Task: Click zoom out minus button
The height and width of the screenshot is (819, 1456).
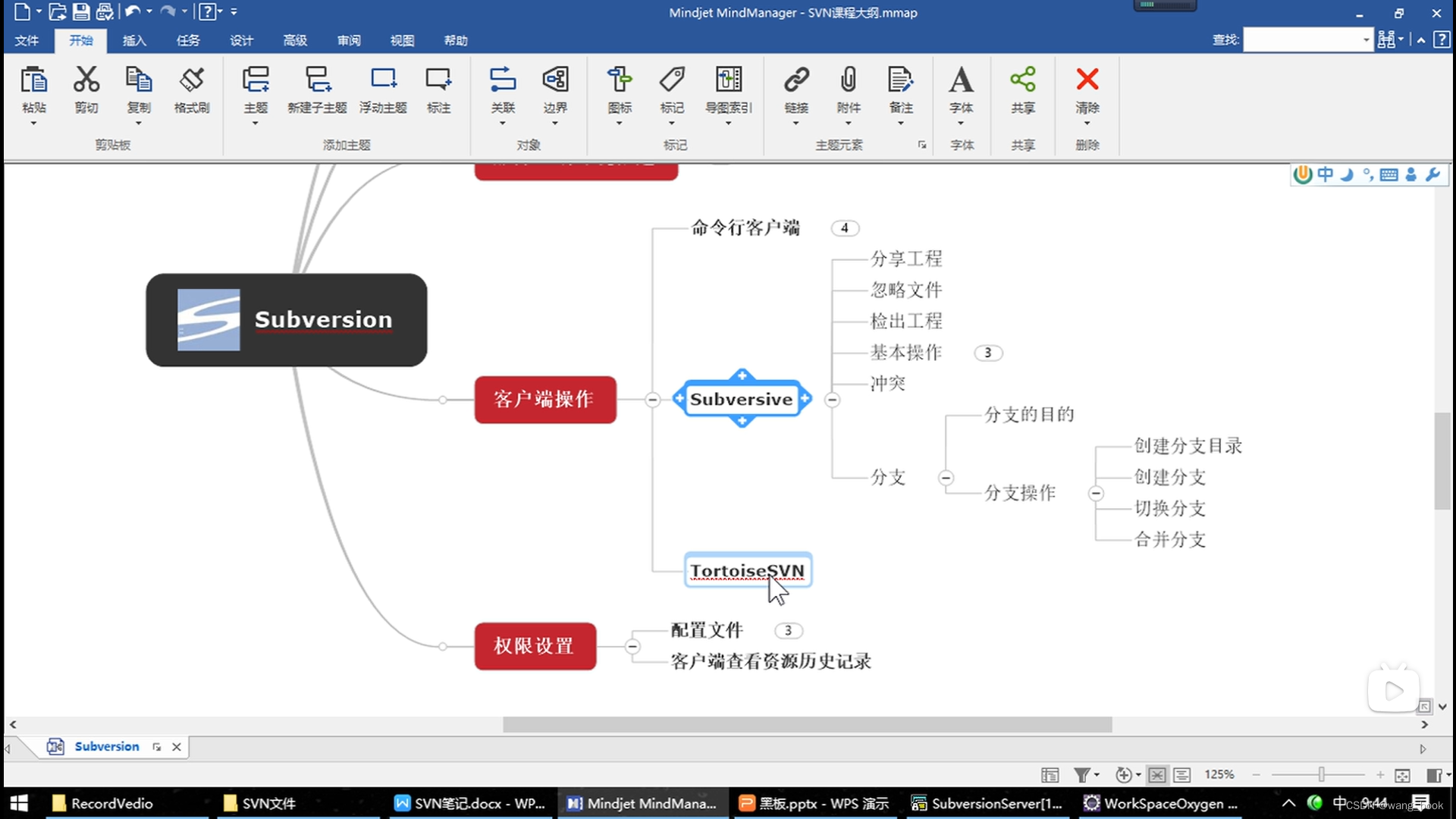Action: point(1257,774)
